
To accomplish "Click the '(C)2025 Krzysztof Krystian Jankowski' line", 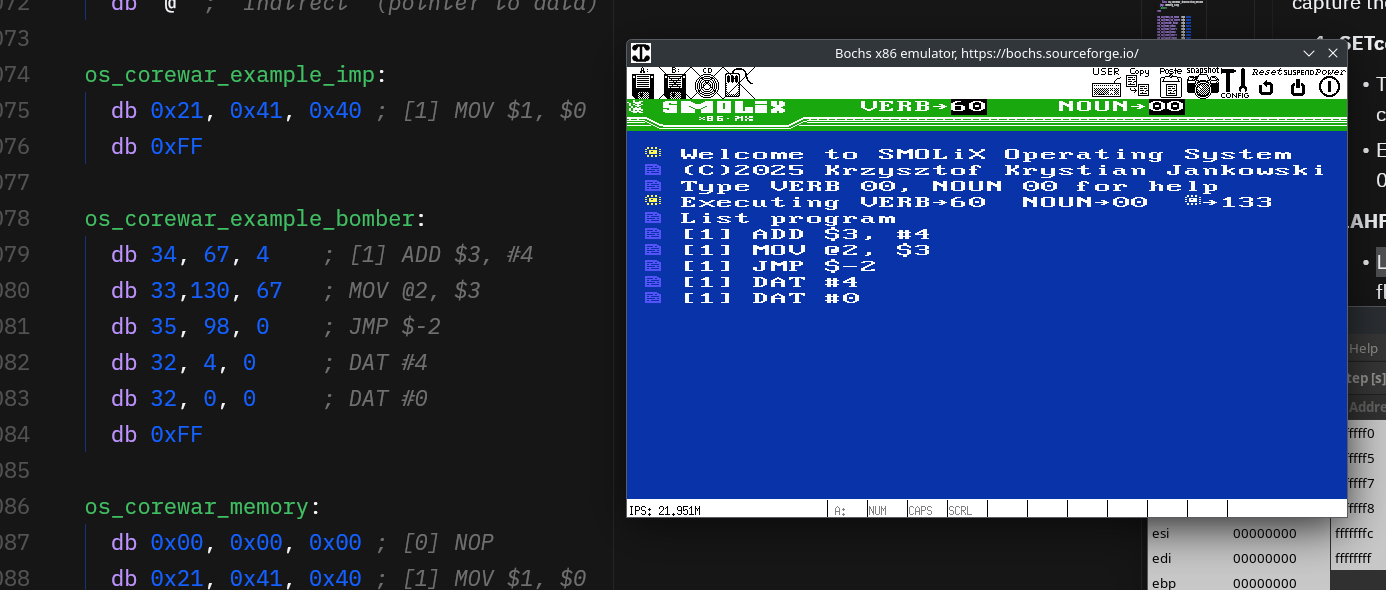I will click(x=1003, y=170).
